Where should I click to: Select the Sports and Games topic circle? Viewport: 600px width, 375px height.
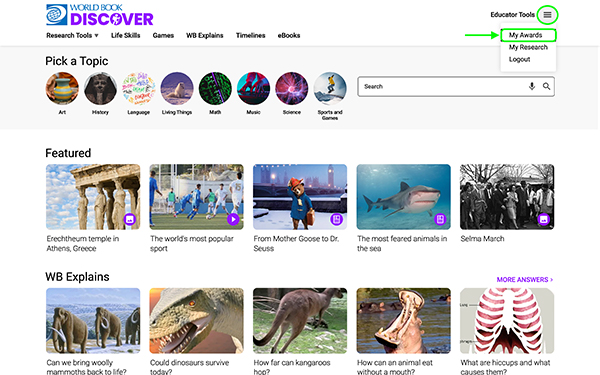pyautogui.click(x=330, y=89)
